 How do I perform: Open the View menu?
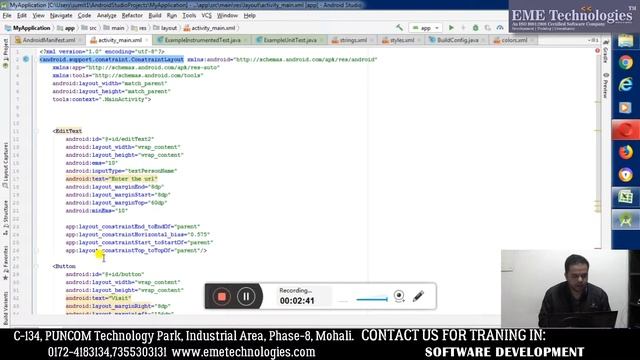[38, 16]
